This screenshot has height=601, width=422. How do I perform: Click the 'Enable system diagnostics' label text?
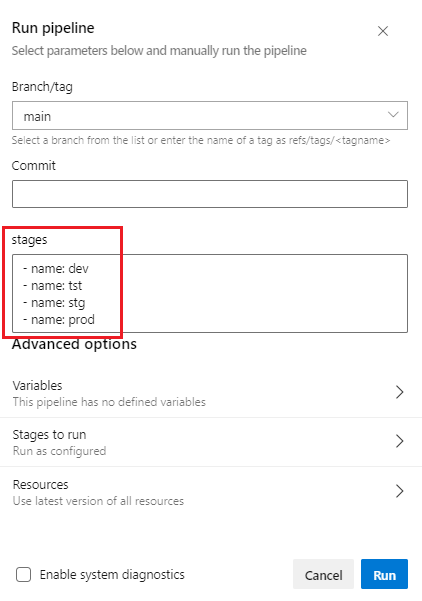coord(112,575)
